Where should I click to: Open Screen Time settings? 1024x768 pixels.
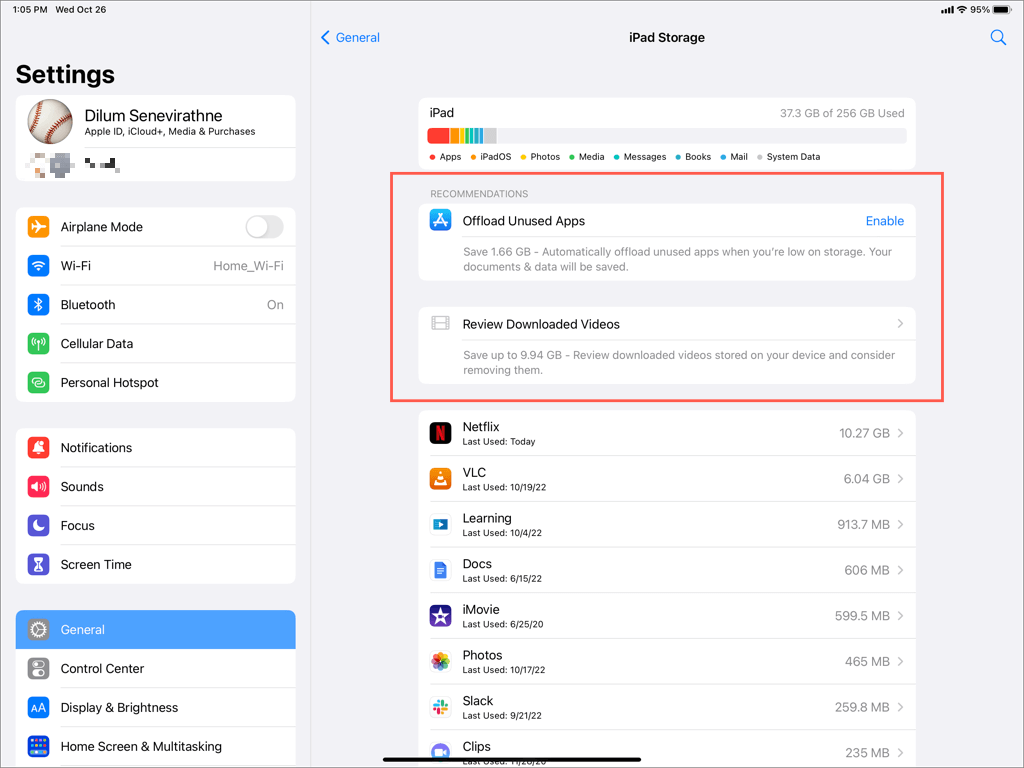pyautogui.click(x=155, y=564)
